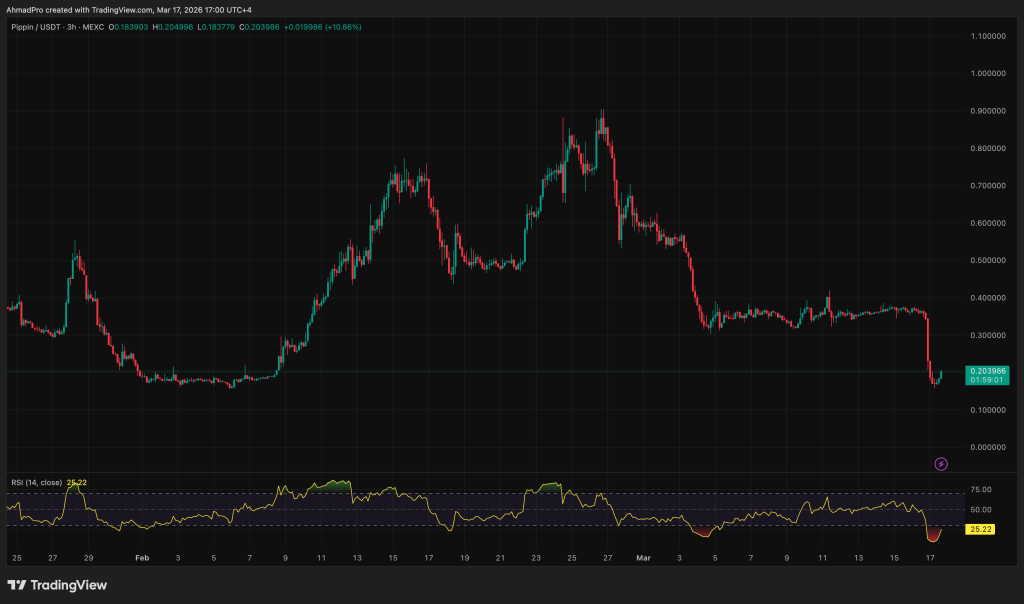Click the 0.000000 price axis label

pyautogui.click(x=988, y=447)
